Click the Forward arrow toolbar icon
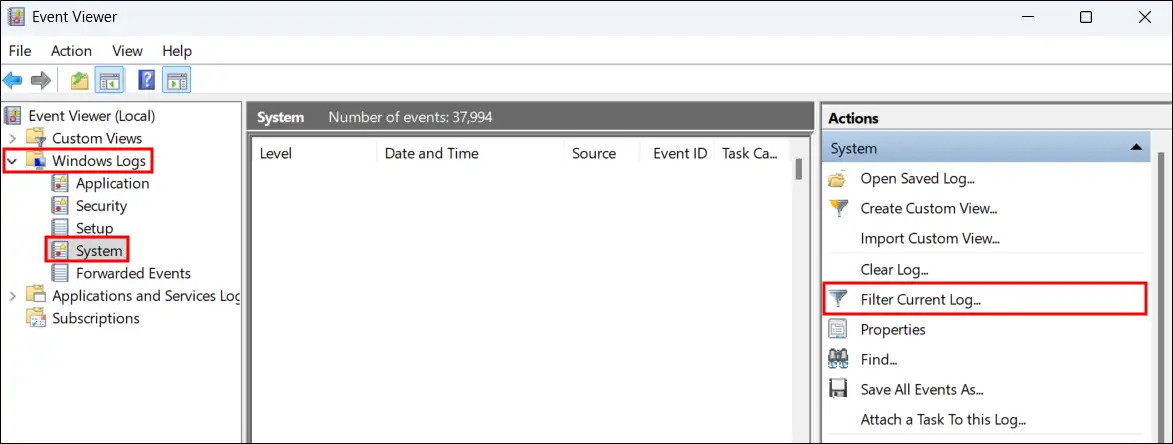The width and height of the screenshot is (1173, 444). tap(40, 81)
